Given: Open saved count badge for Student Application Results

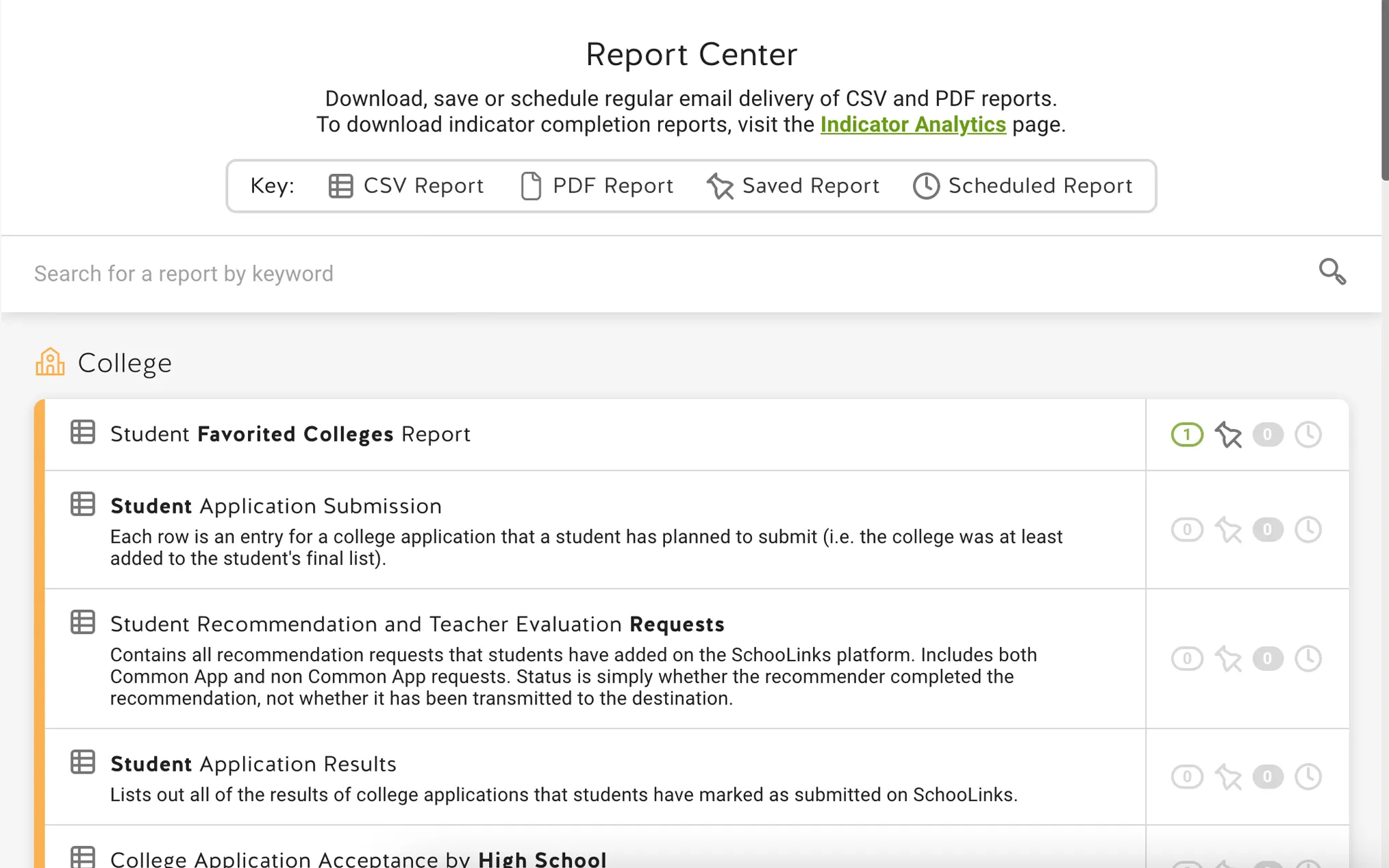Looking at the screenshot, I should (1187, 777).
